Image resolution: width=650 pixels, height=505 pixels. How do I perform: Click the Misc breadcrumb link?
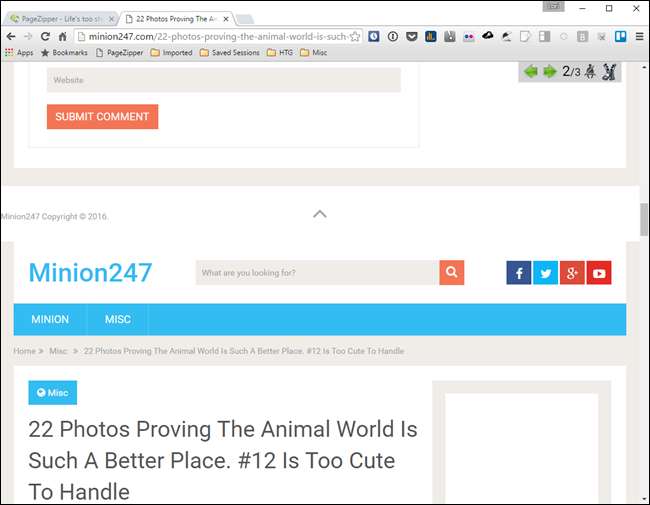pyautogui.click(x=58, y=351)
